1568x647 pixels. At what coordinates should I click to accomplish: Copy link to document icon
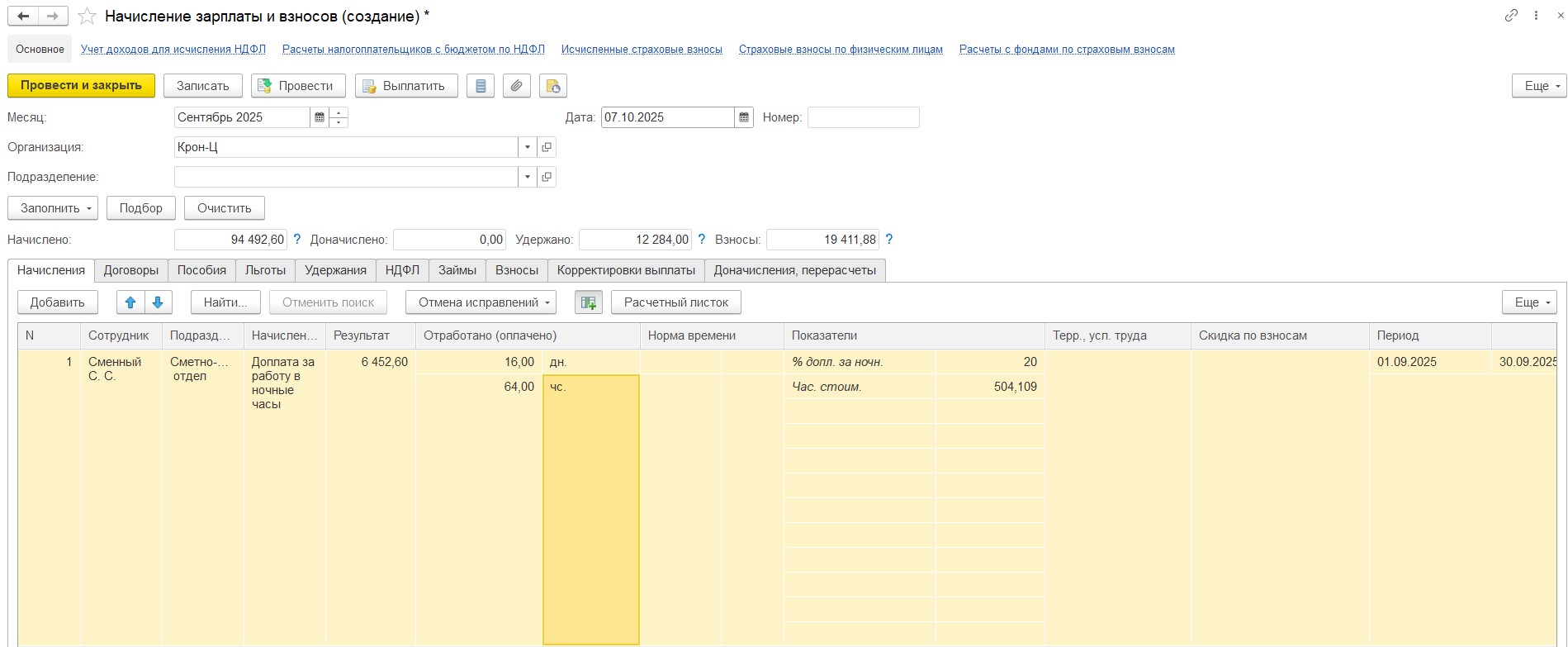1511,16
